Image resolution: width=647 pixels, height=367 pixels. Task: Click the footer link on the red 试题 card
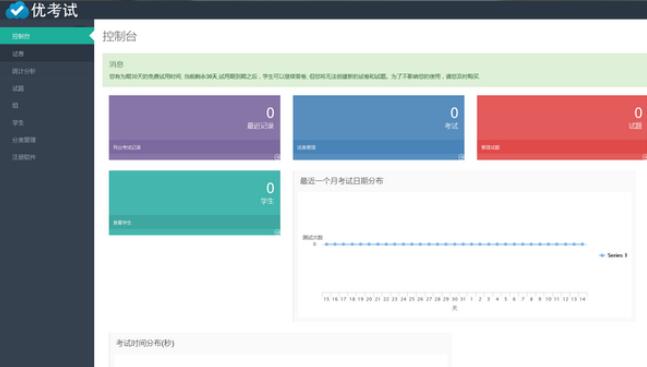(x=491, y=147)
